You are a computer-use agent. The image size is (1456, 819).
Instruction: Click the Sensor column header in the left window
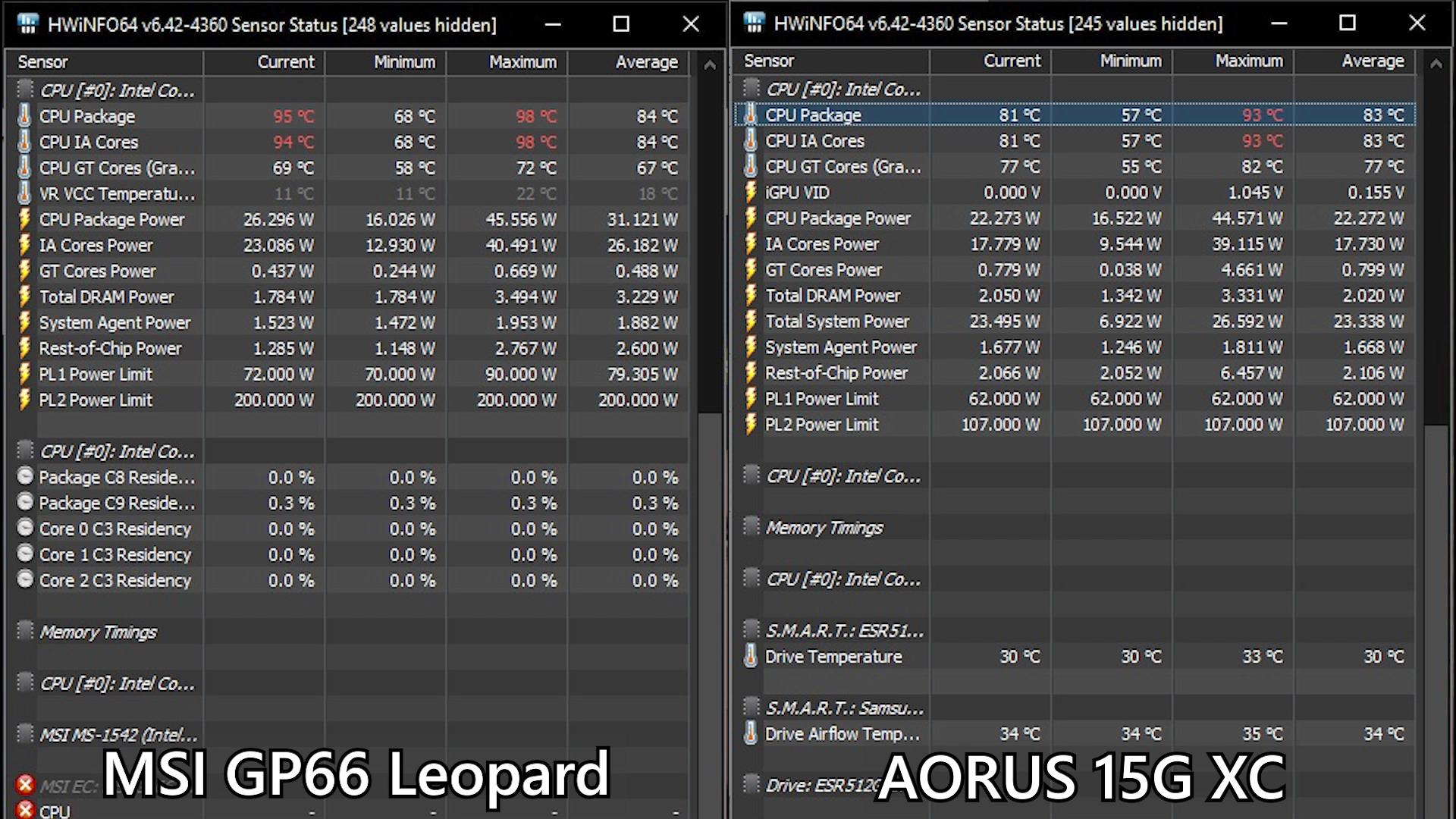(105, 62)
